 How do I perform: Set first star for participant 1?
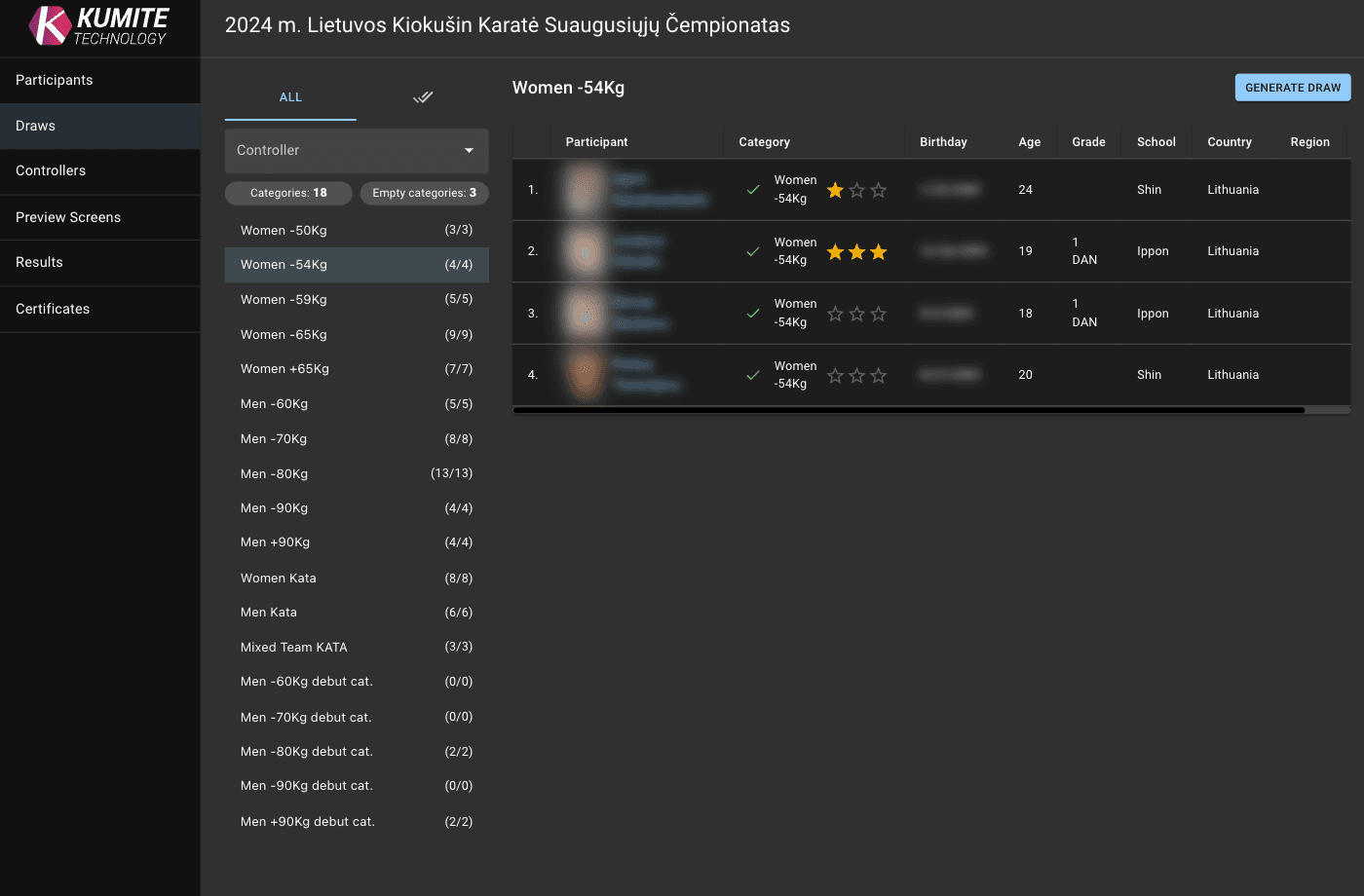click(835, 190)
